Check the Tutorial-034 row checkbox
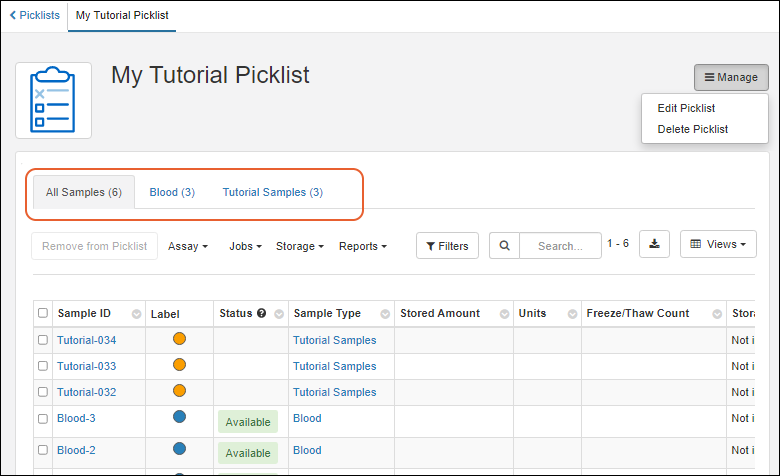The width and height of the screenshot is (780, 476). pos(43,340)
